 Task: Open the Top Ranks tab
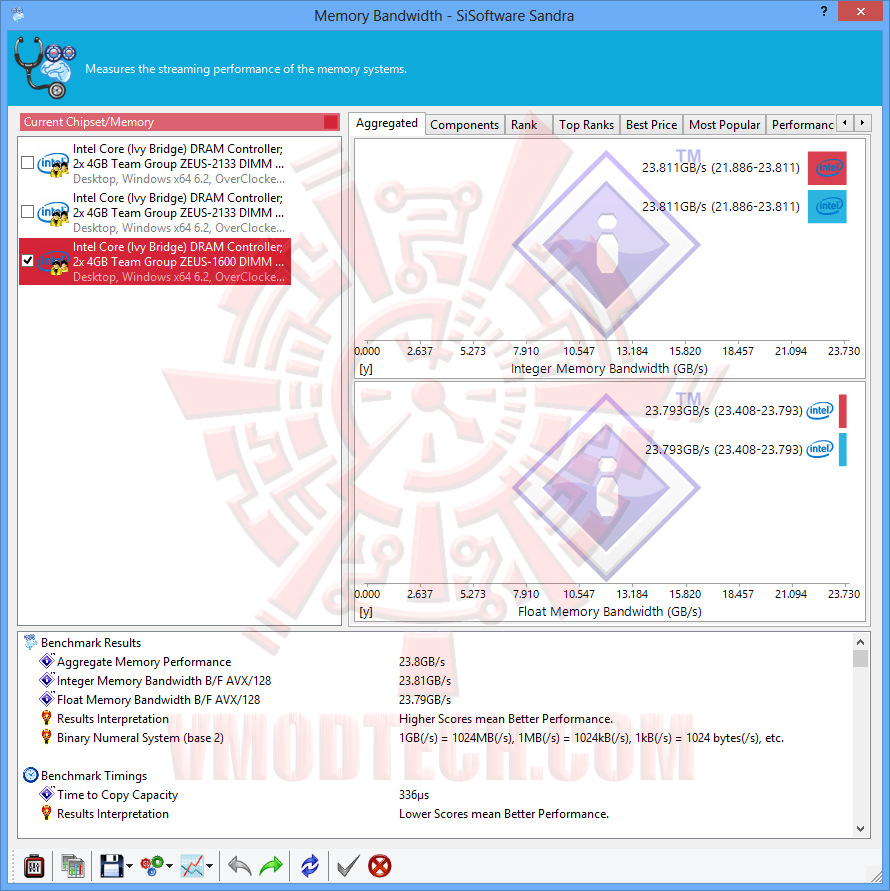coord(586,124)
